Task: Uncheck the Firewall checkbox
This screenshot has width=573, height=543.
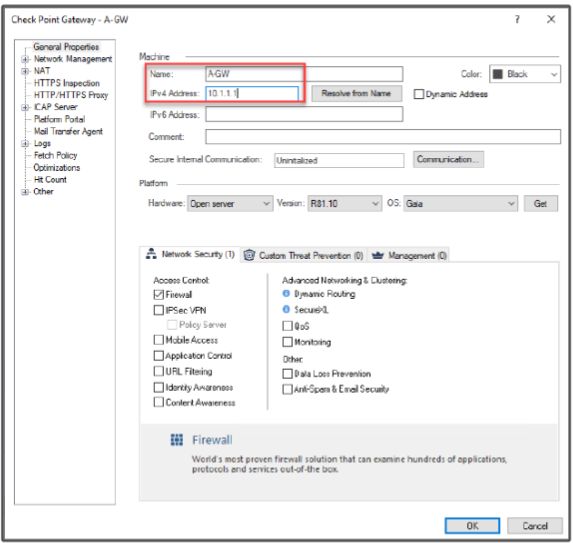Action: [159, 294]
